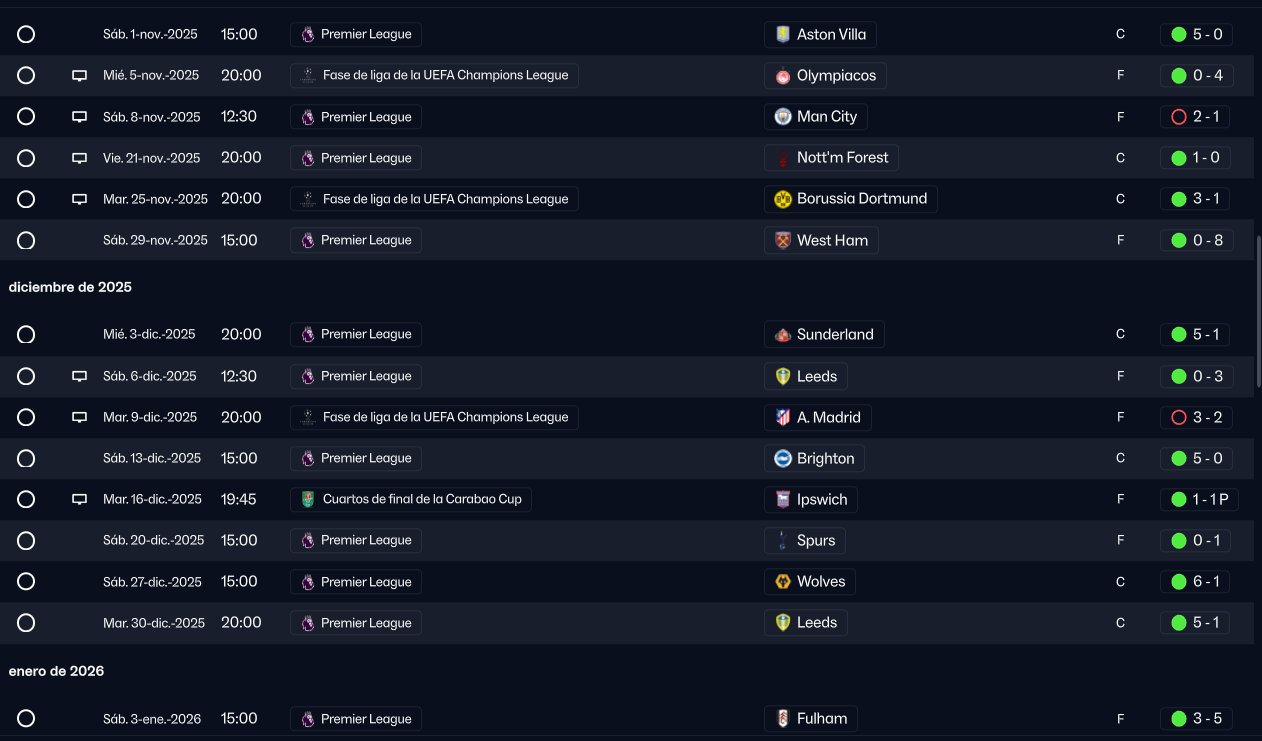
Task: Click the Borussia Dortmund crest icon
Action: tap(783, 199)
